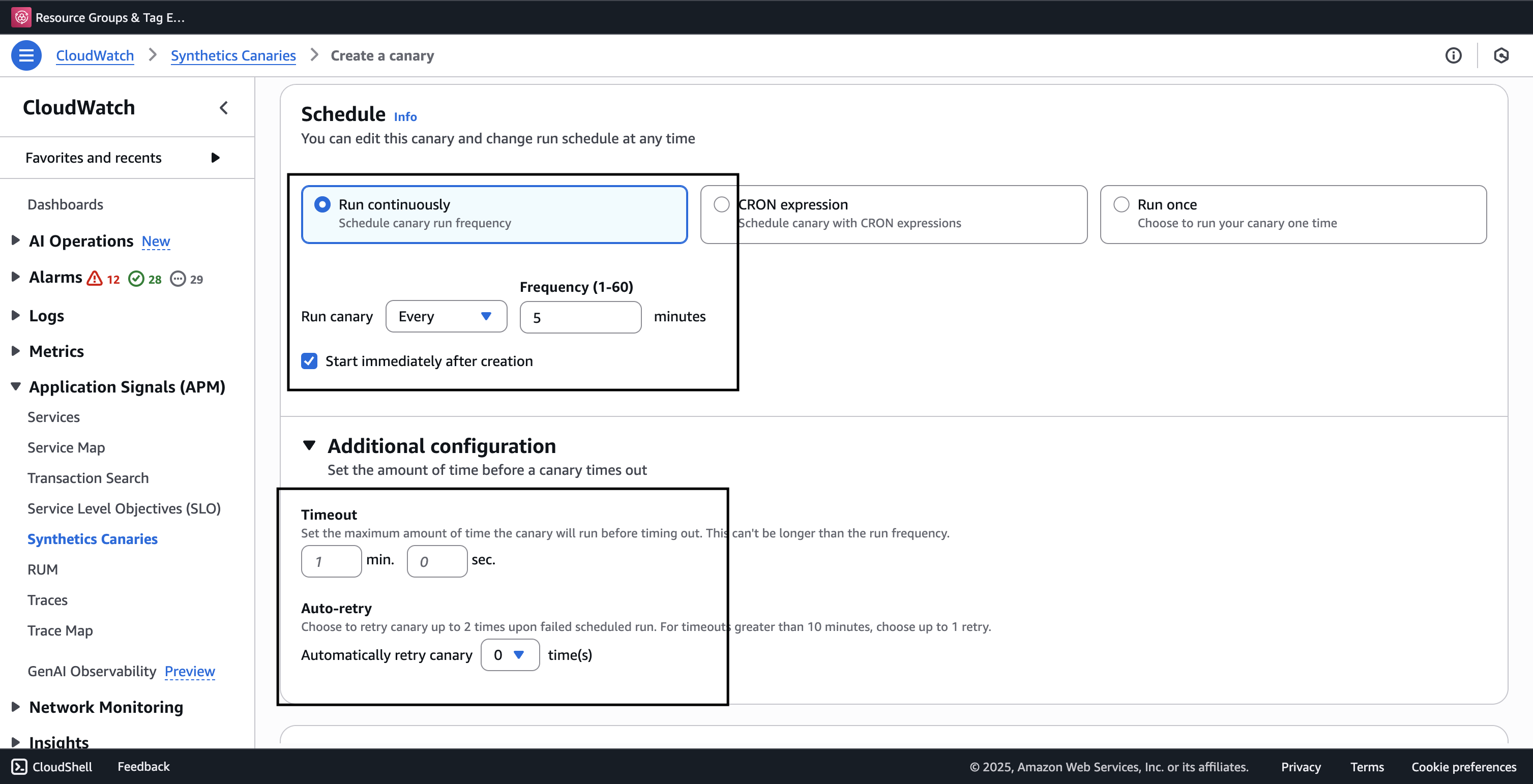Expand the Metrics section
Screen dimensions: 1533x784
16,351
